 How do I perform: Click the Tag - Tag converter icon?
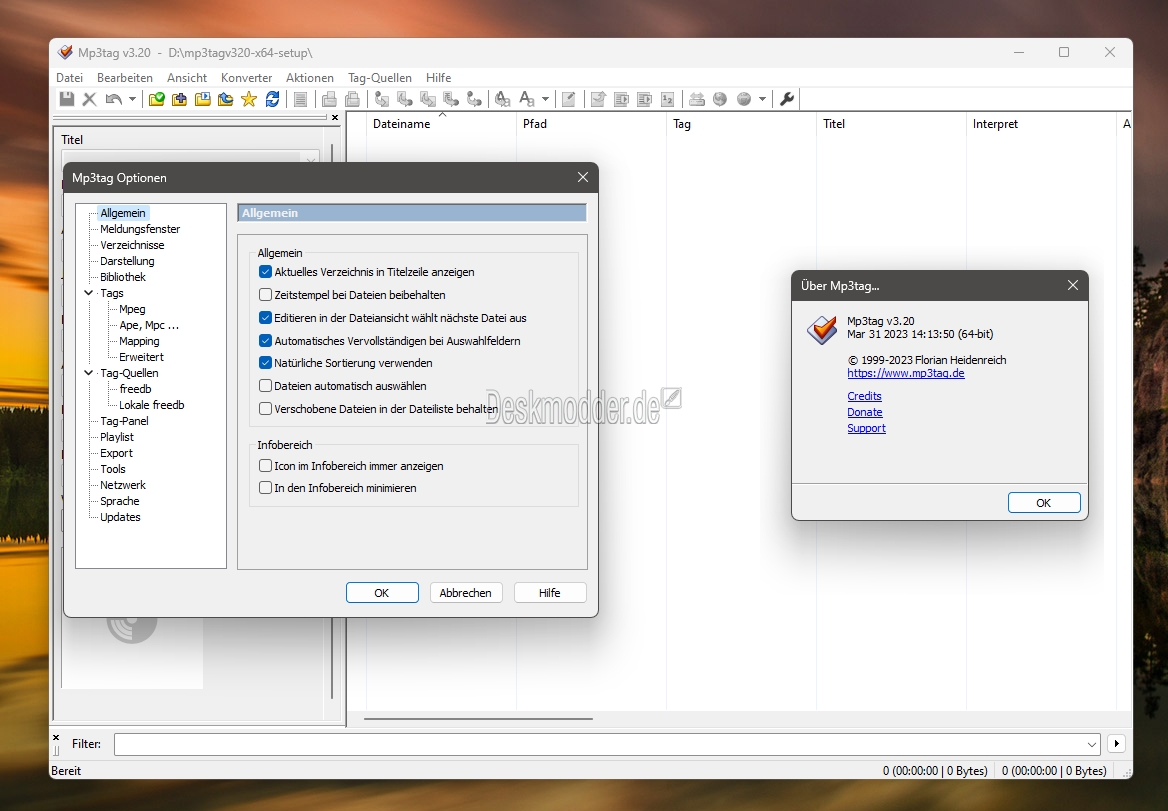tap(474, 99)
